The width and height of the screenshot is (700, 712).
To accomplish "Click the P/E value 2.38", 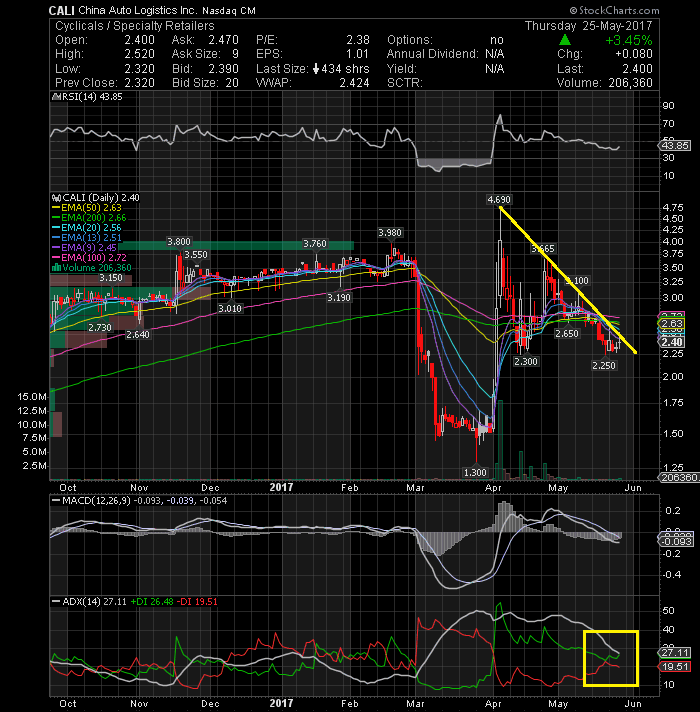I will pyautogui.click(x=358, y=40).
